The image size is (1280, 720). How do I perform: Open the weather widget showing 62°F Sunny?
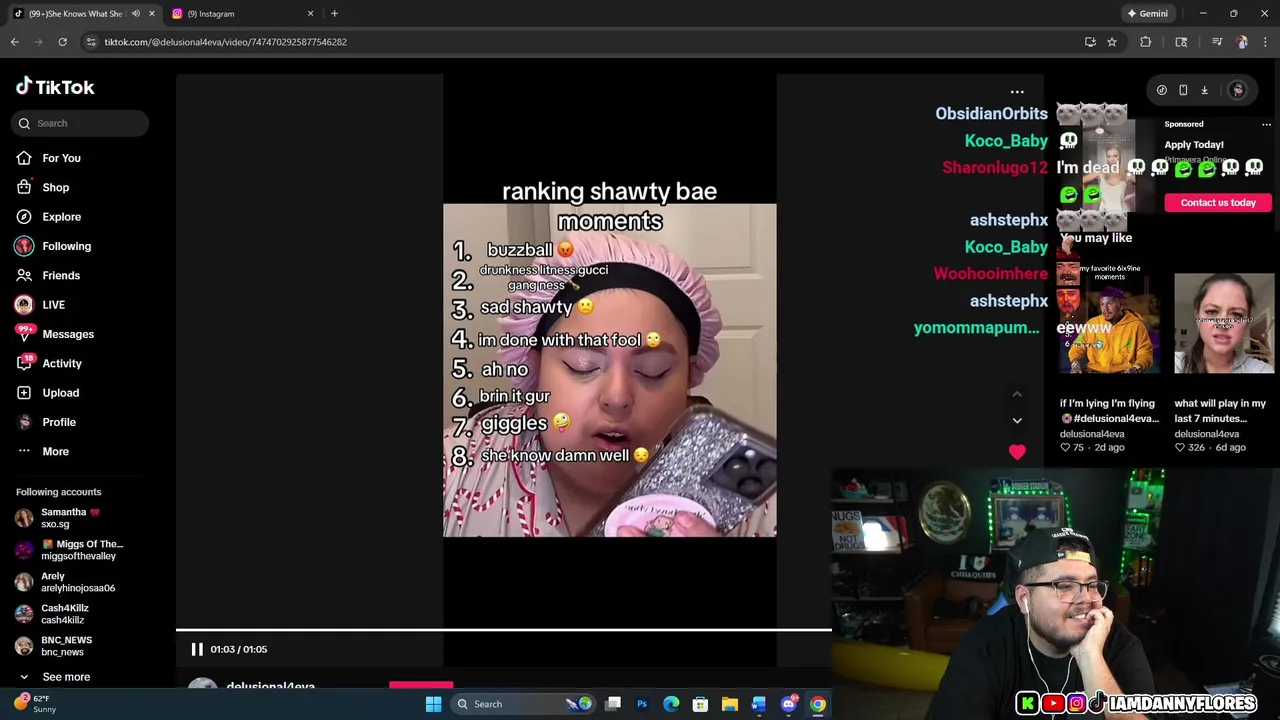pyautogui.click(x=35, y=704)
